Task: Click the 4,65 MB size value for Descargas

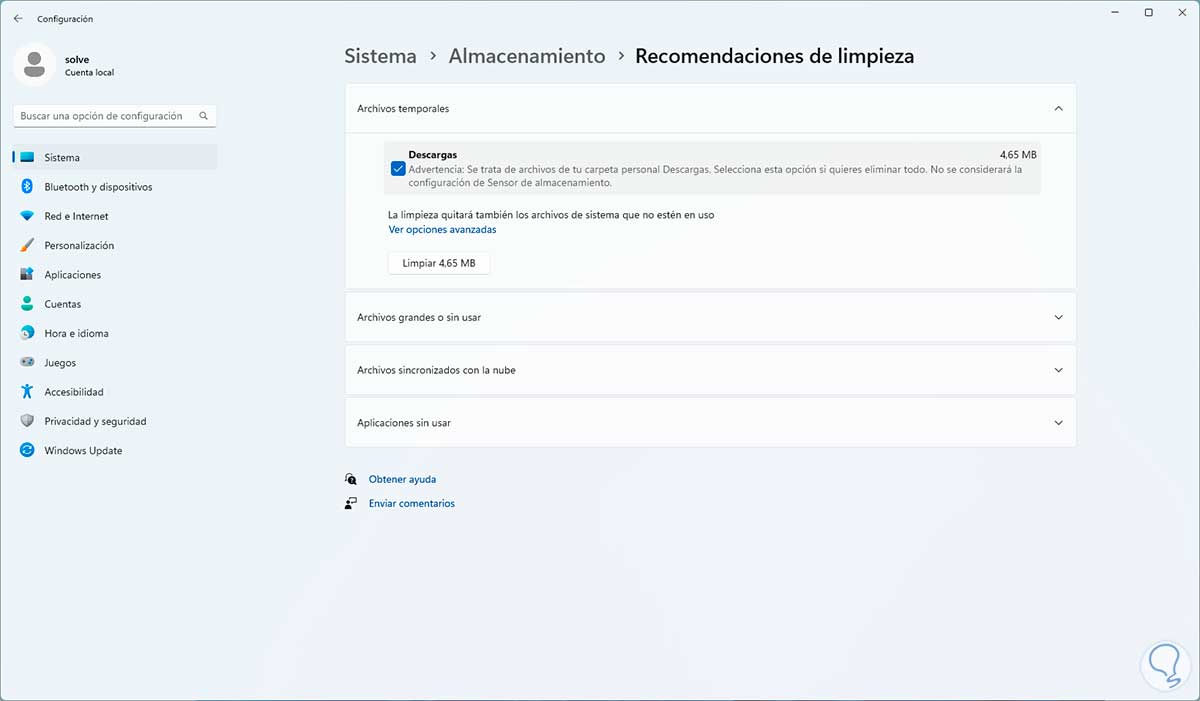Action: click(1018, 155)
